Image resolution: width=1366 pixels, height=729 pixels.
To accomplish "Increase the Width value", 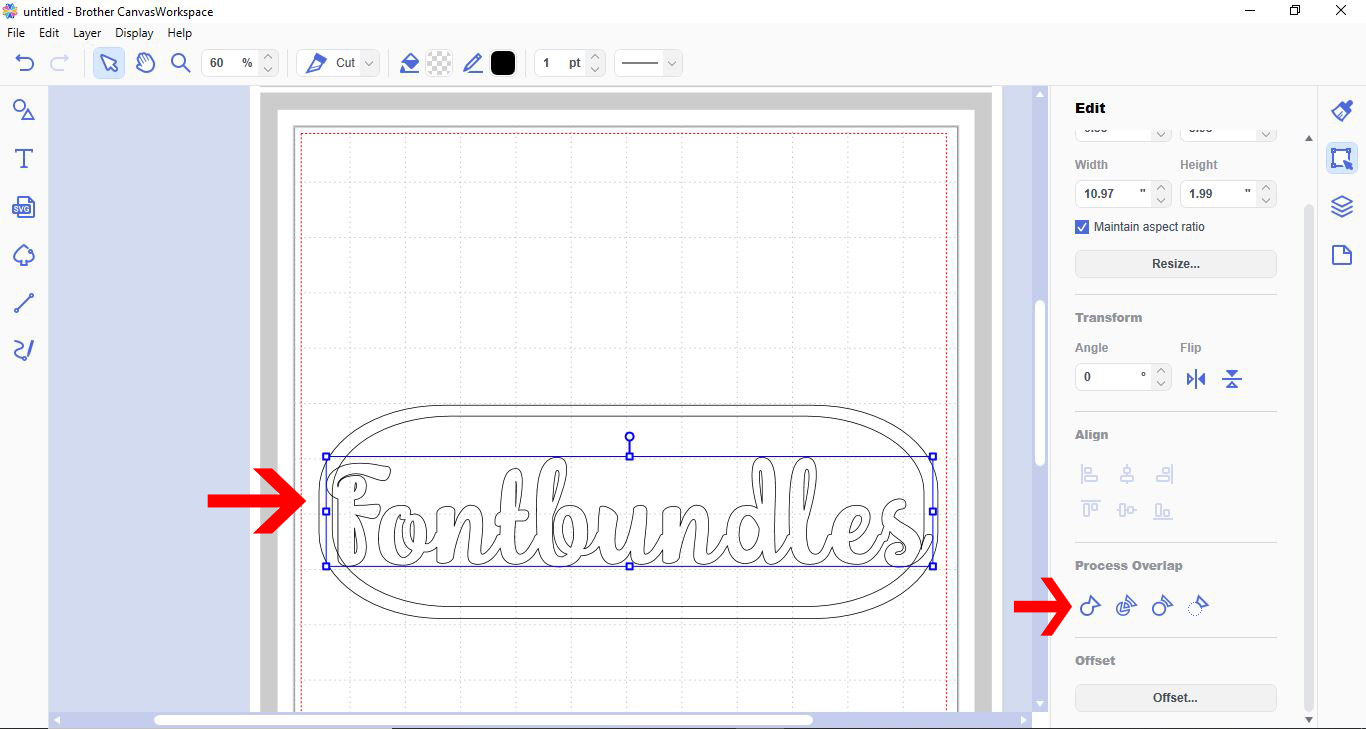I will coord(1161,187).
